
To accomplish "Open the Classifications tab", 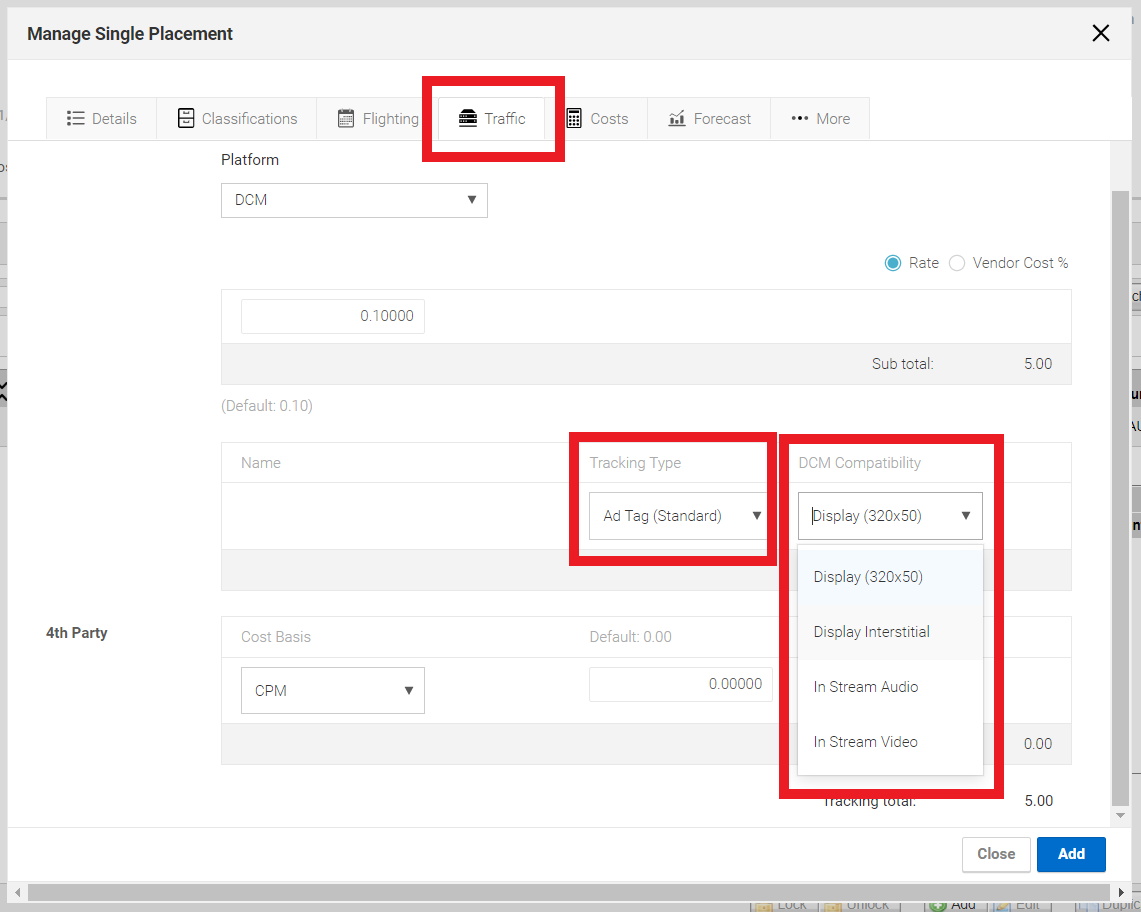I will pos(236,119).
